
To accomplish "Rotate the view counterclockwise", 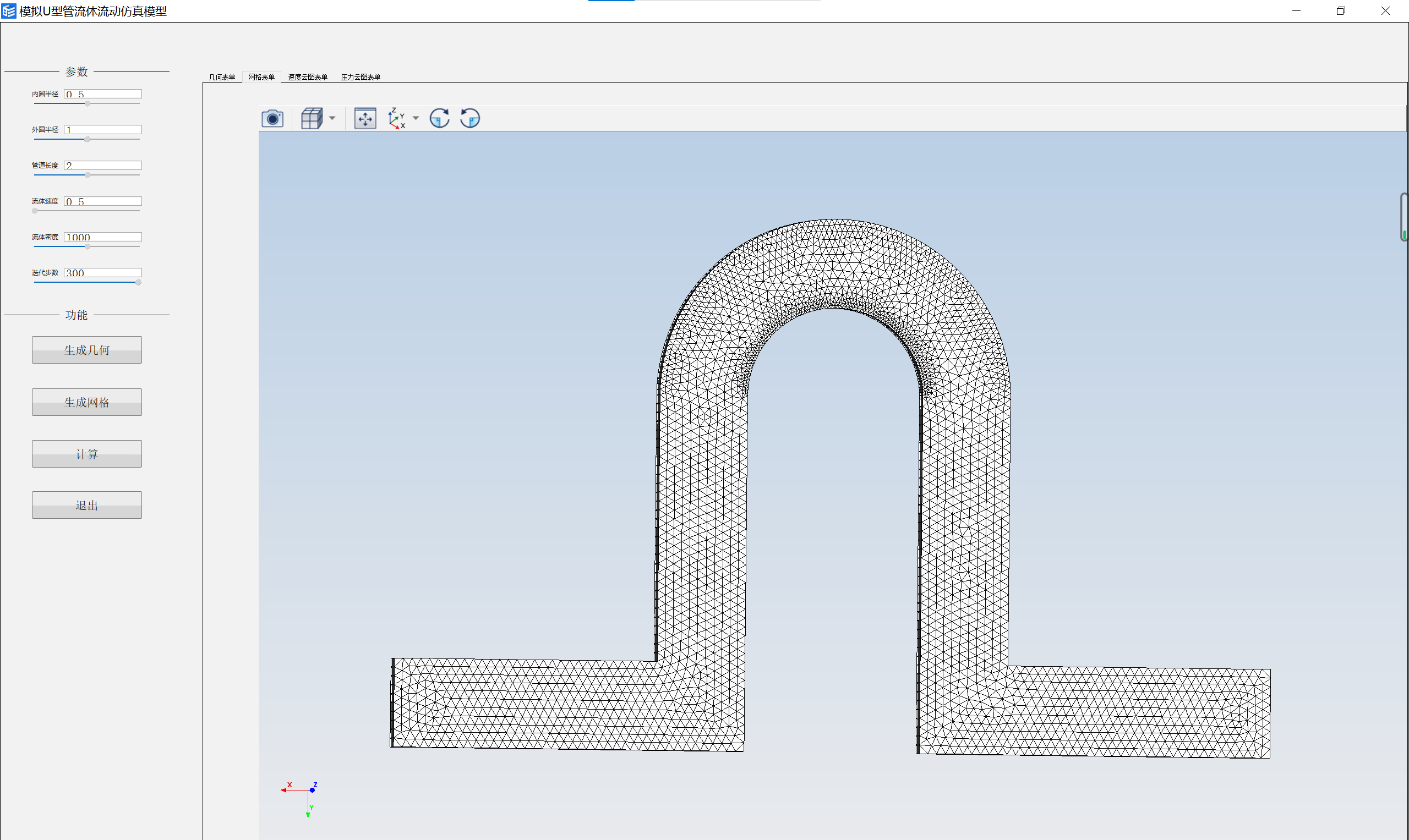I will point(470,118).
